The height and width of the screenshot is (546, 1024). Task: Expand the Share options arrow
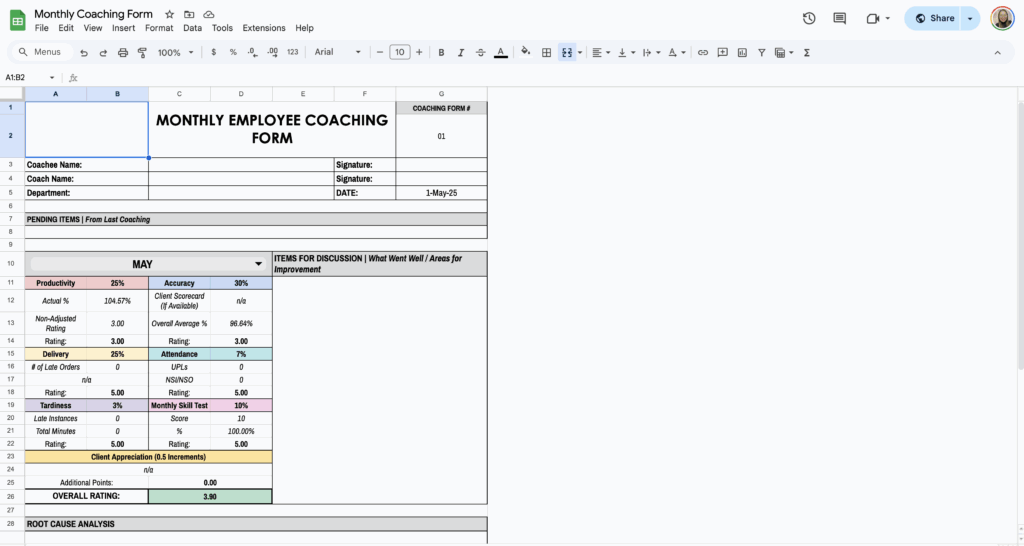tap(970, 18)
